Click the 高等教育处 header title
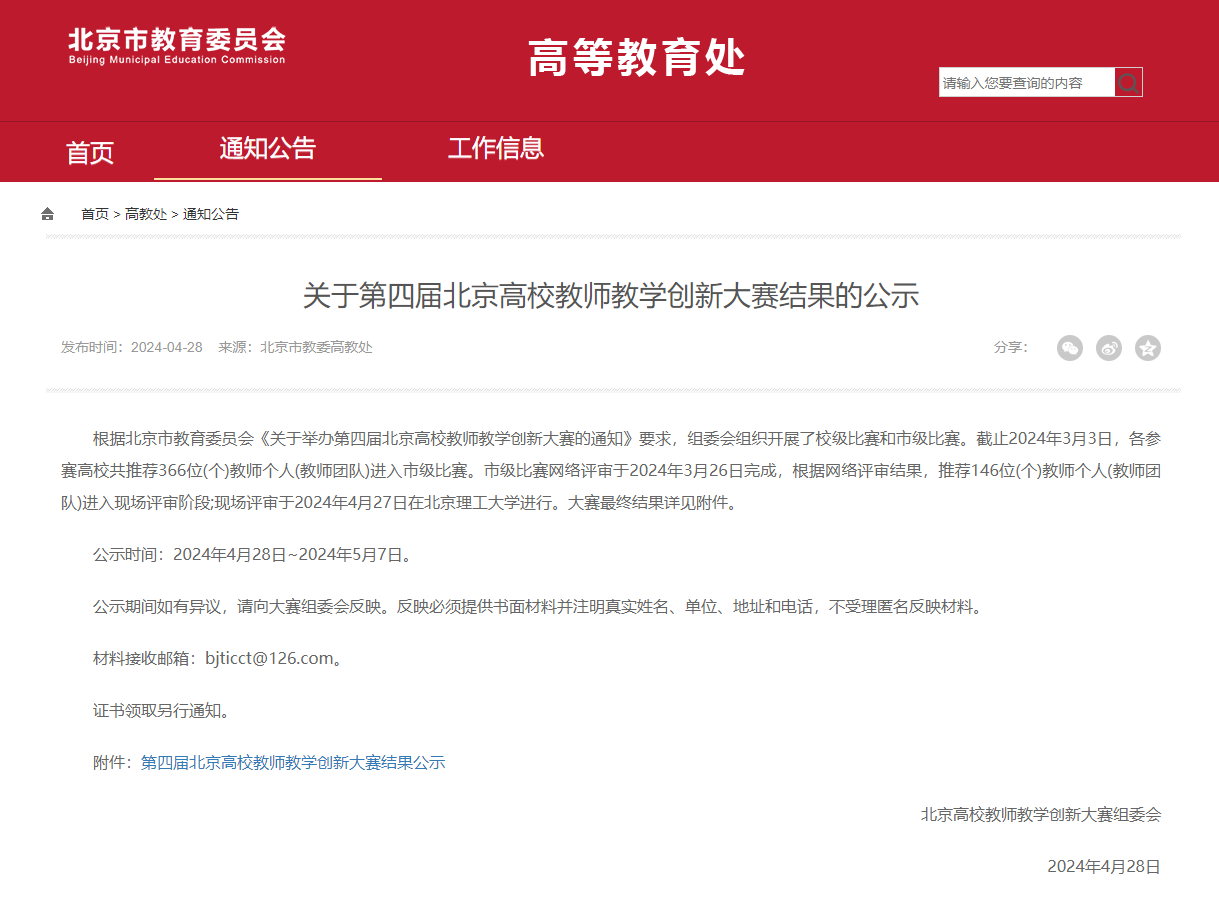 click(637, 59)
